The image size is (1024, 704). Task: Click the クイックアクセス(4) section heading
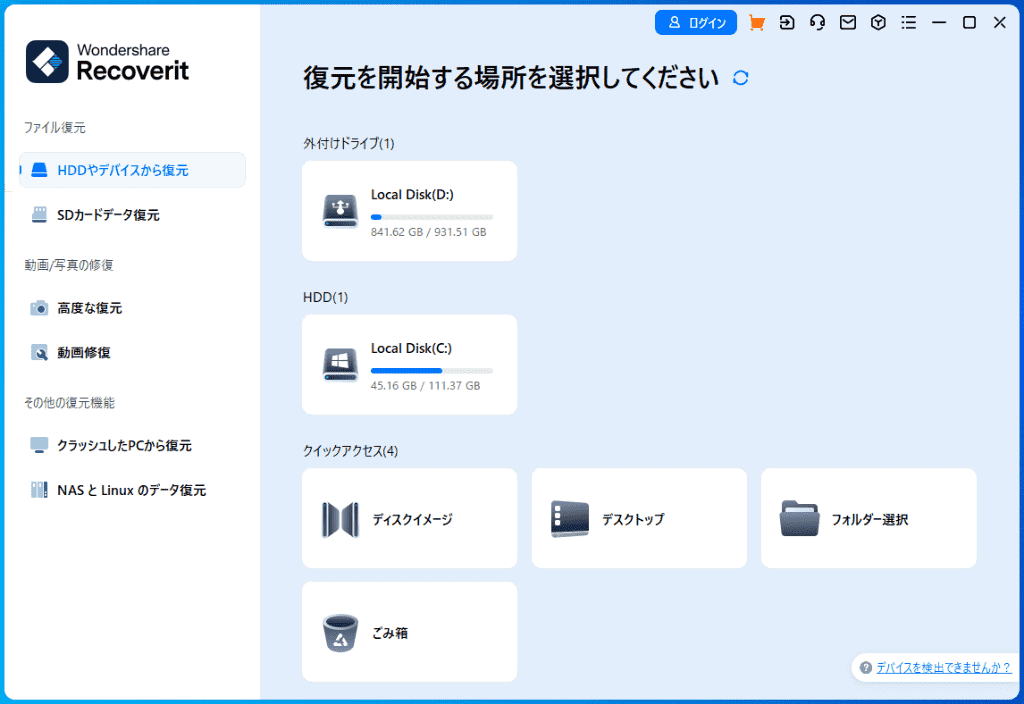pos(350,451)
